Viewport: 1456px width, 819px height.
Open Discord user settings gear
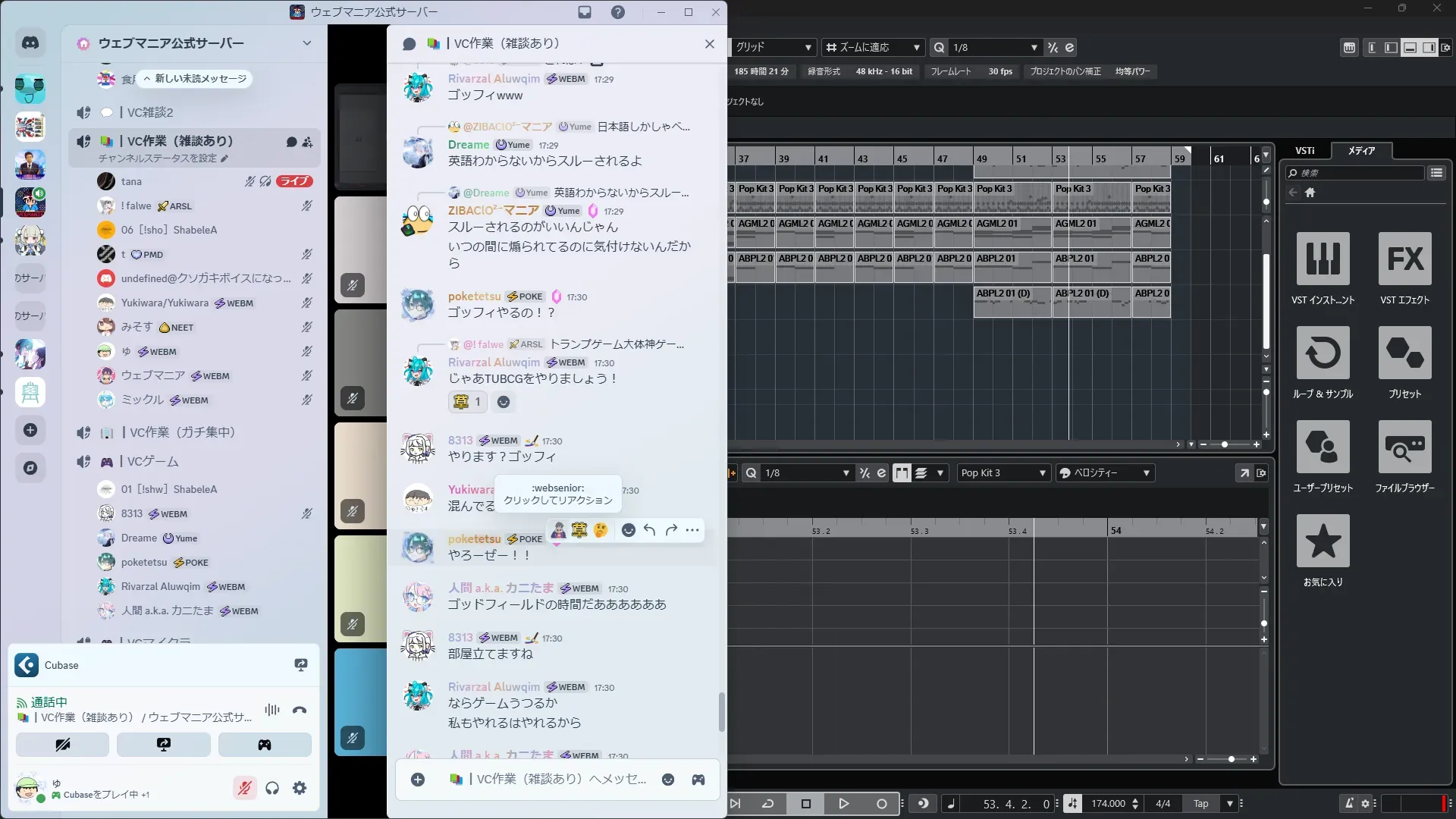300,789
